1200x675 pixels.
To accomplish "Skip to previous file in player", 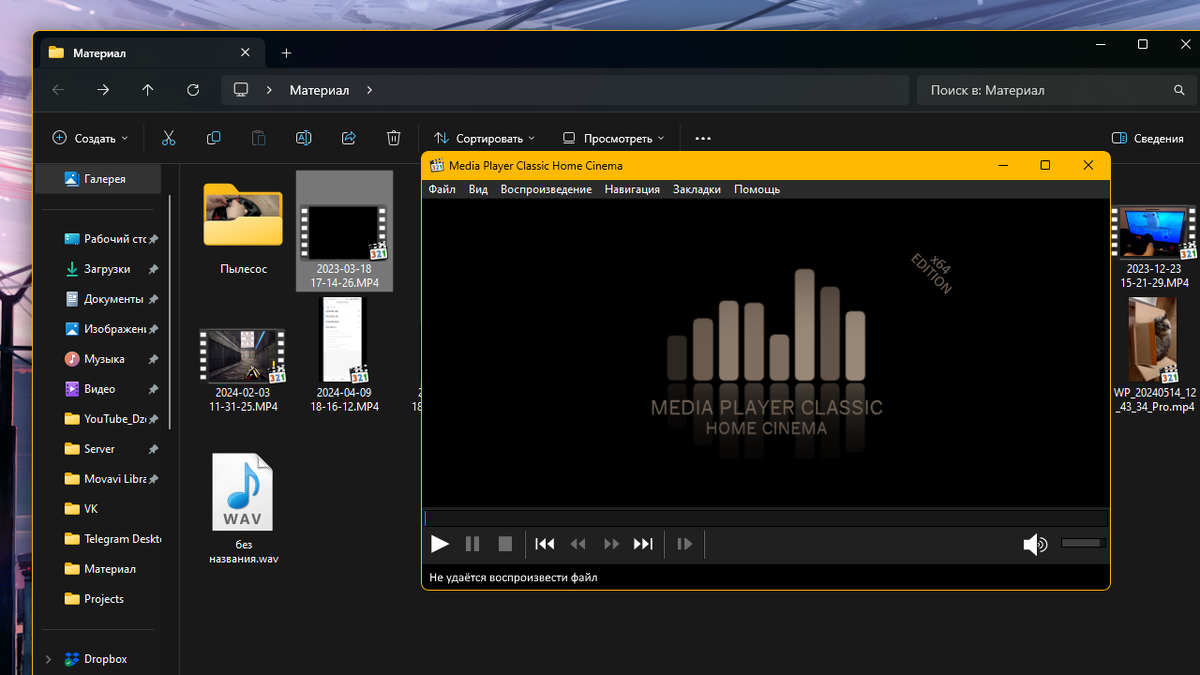I will [x=545, y=544].
